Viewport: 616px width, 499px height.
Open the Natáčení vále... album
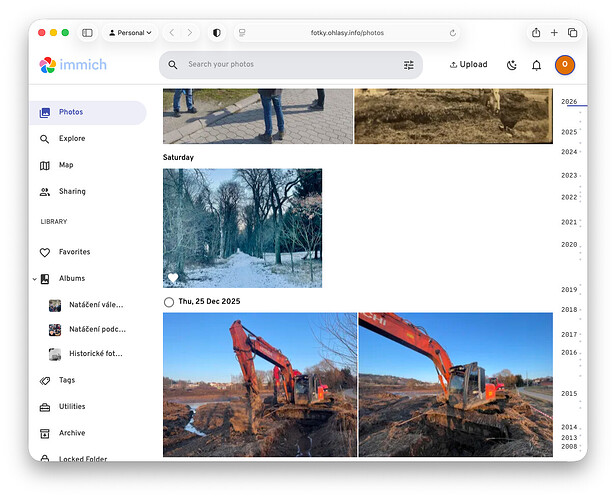[95, 304]
